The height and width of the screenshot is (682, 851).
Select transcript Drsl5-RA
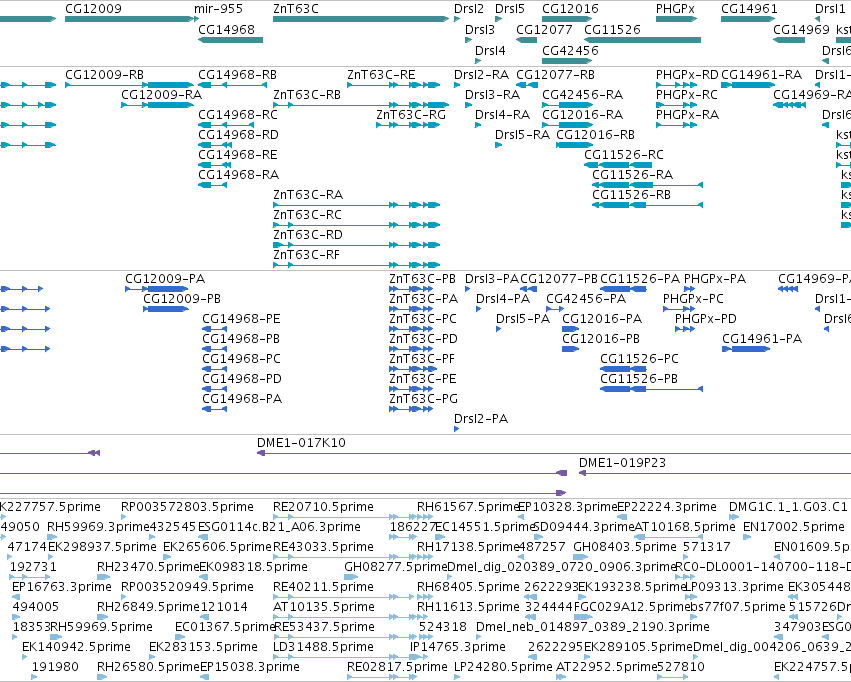522,135
